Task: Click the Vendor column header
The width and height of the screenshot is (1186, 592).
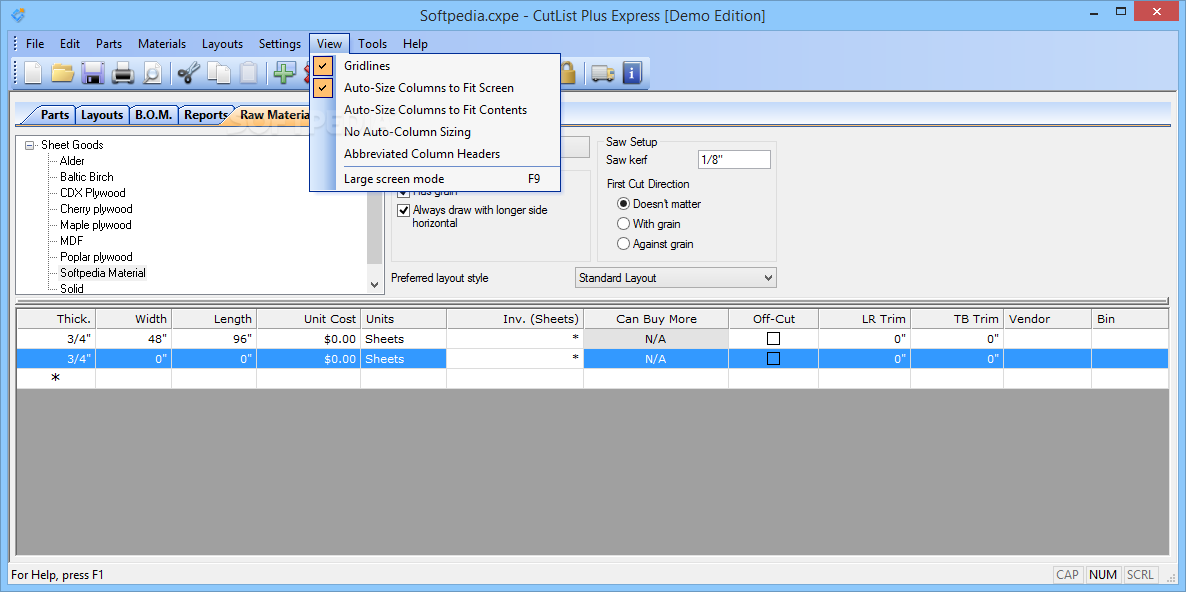Action: click(x=1047, y=319)
